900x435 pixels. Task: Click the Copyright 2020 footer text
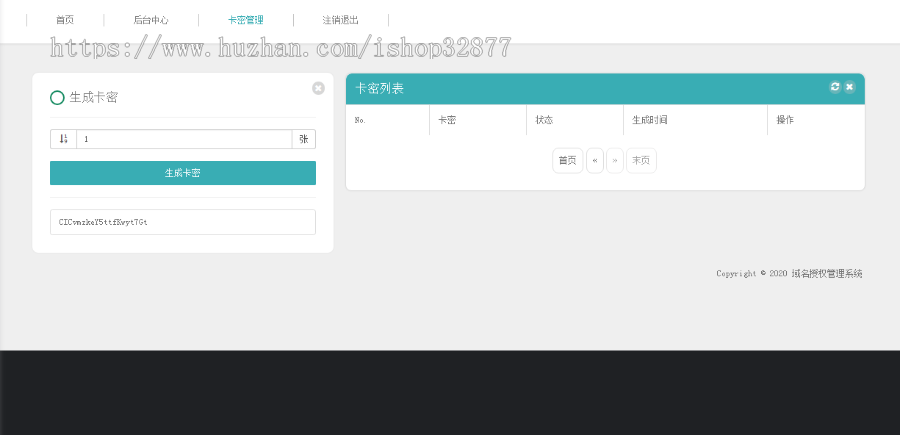pyautogui.click(x=789, y=274)
